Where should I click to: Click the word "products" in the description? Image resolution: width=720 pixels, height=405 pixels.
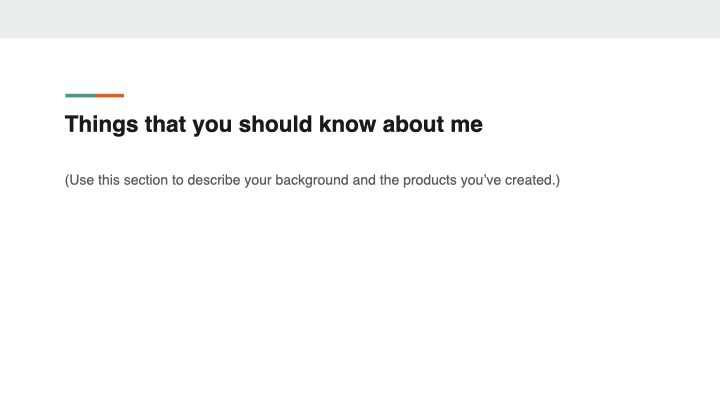(426, 181)
